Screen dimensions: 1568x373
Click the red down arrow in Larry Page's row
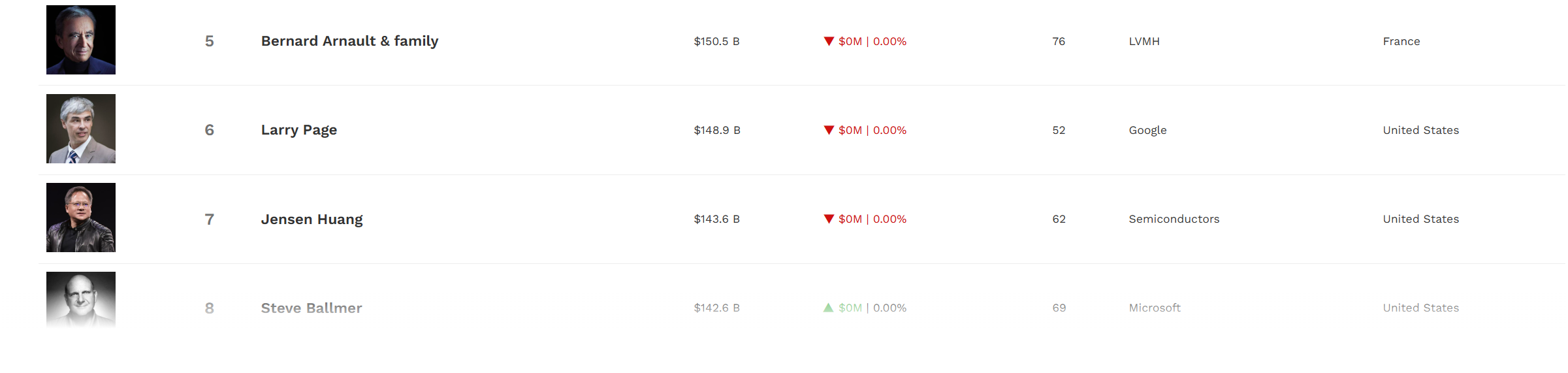pos(829,130)
